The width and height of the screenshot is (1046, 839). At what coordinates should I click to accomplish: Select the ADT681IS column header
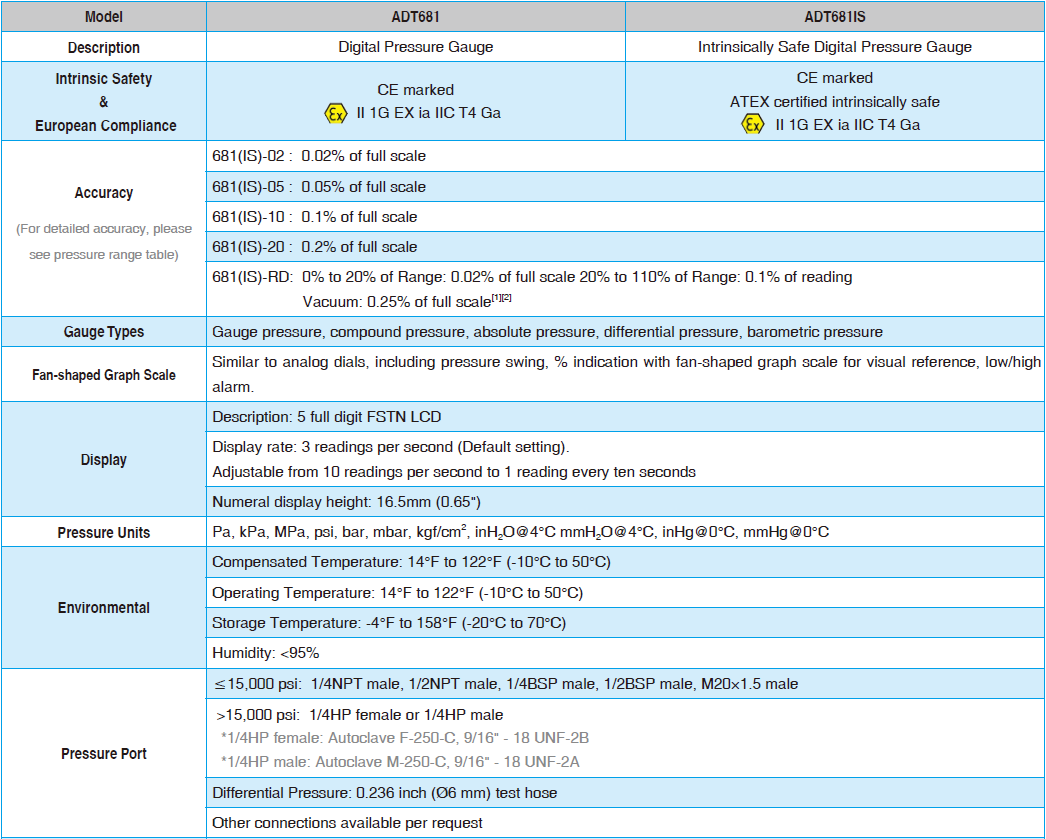[834, 17]
